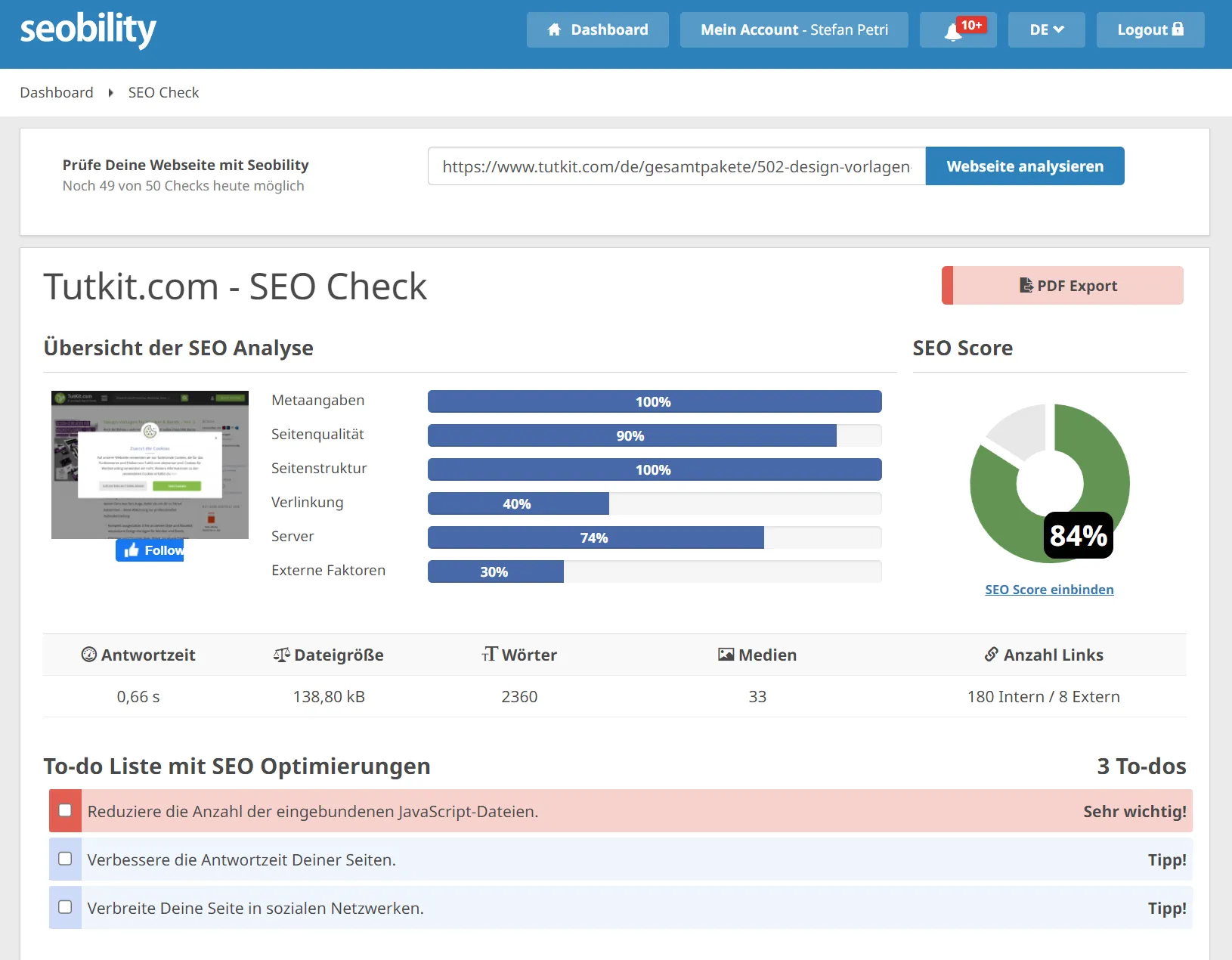The image size is (1232, 960).
Task: Click the seobility logo
Action: [x=88, y=30]
